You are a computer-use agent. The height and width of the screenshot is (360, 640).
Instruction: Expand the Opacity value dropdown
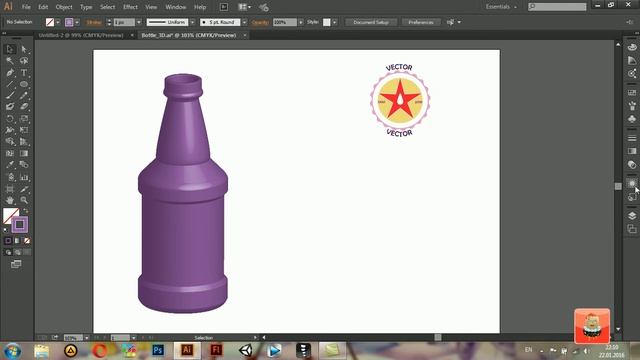coord(301,22)
